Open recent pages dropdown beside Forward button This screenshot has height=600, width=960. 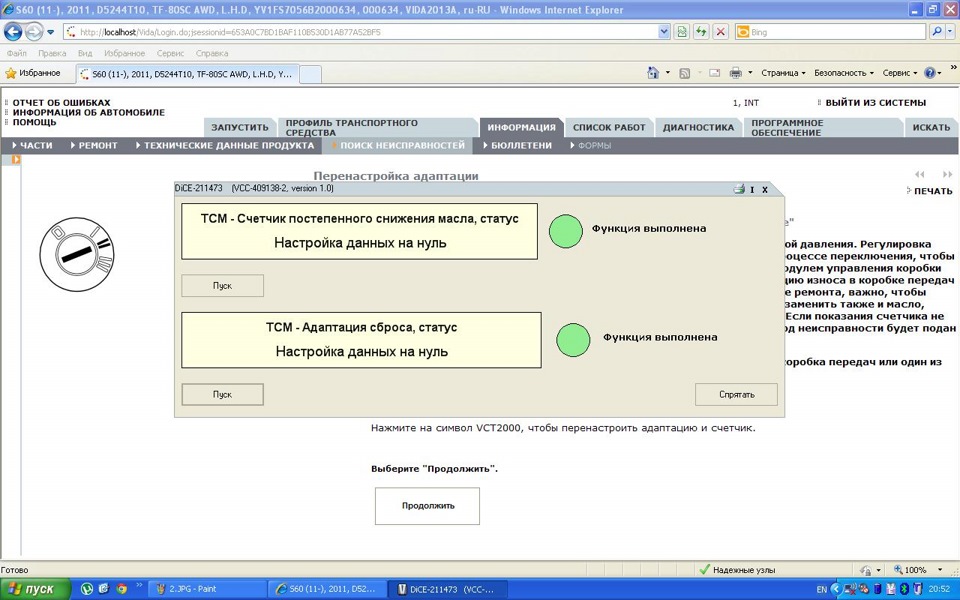pyautogui.click(x=51, y=32)
